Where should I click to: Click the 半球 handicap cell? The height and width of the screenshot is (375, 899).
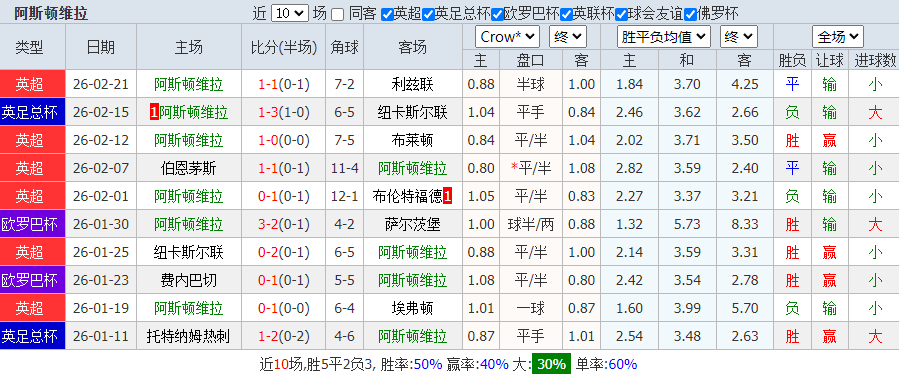pos(531,84)
